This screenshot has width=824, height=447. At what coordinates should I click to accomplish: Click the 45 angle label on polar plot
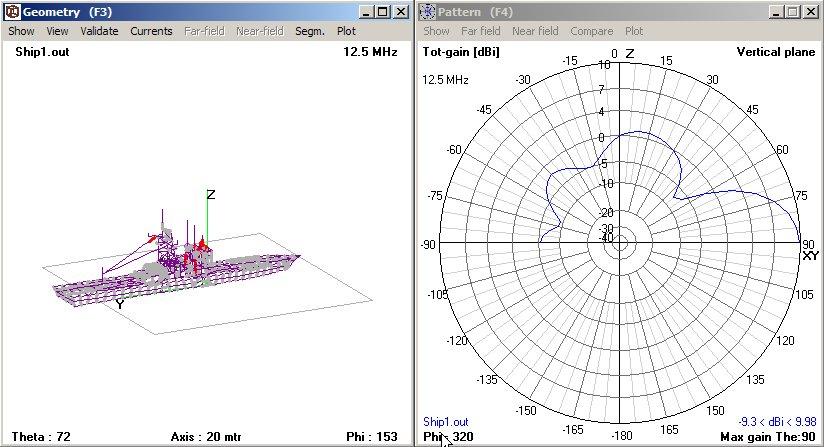point(753,109)
